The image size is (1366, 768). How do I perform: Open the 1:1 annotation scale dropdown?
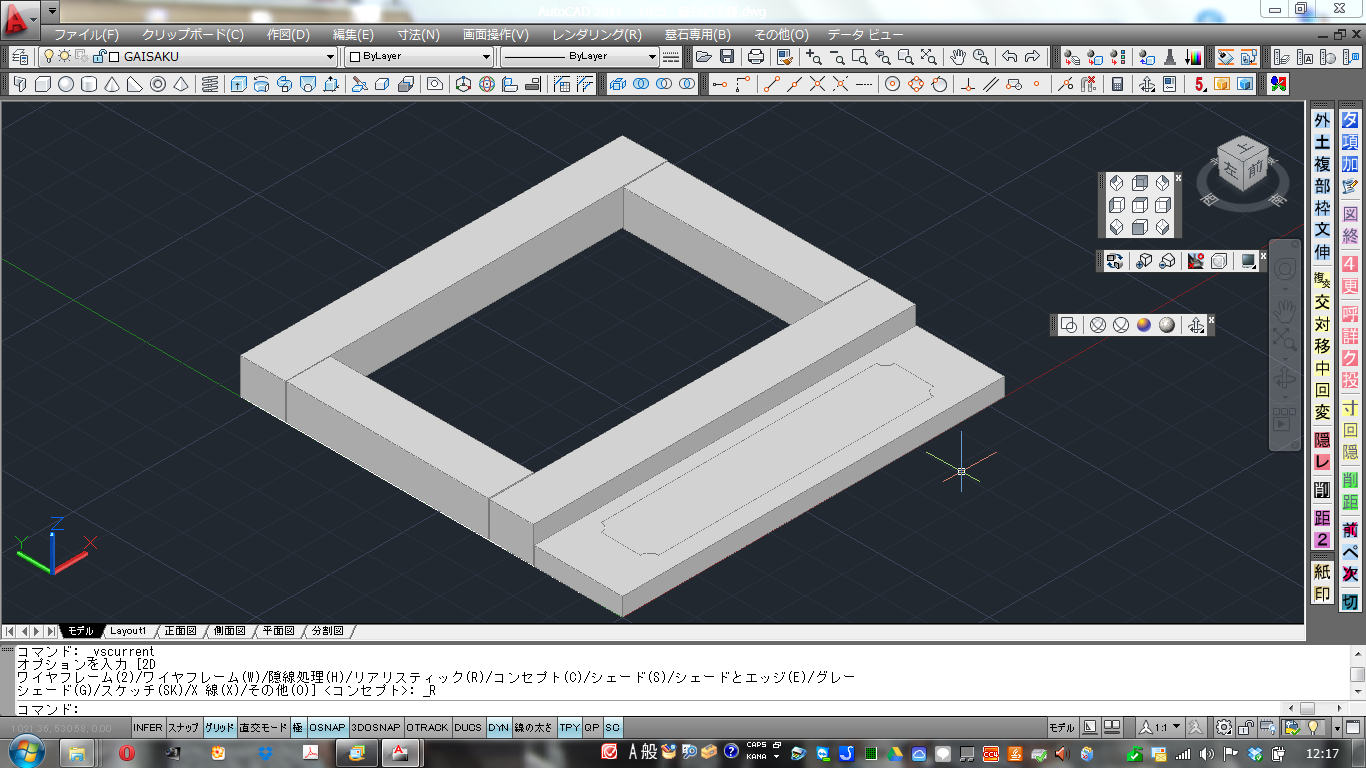click(x=1160, y=728)
